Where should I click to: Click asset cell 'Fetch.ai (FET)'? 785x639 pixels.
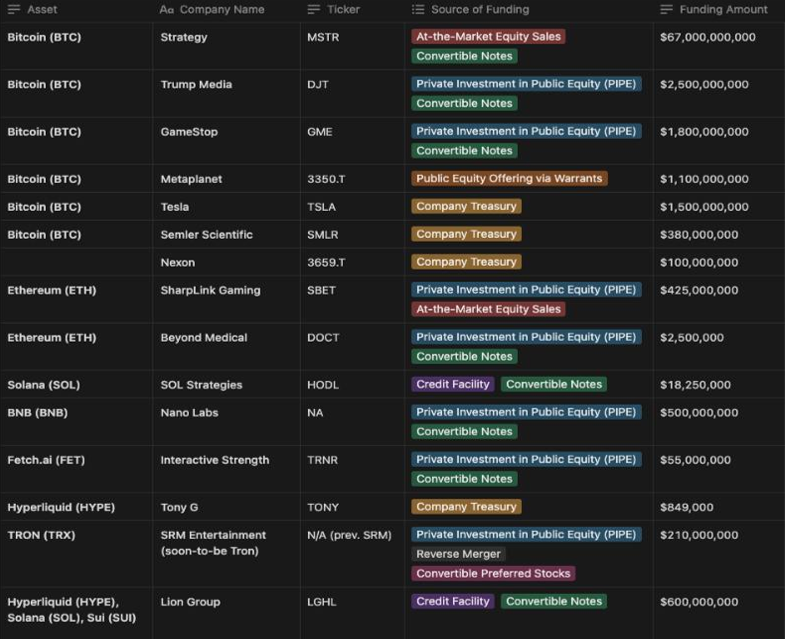pyautogui.click(x=46, y=460)
